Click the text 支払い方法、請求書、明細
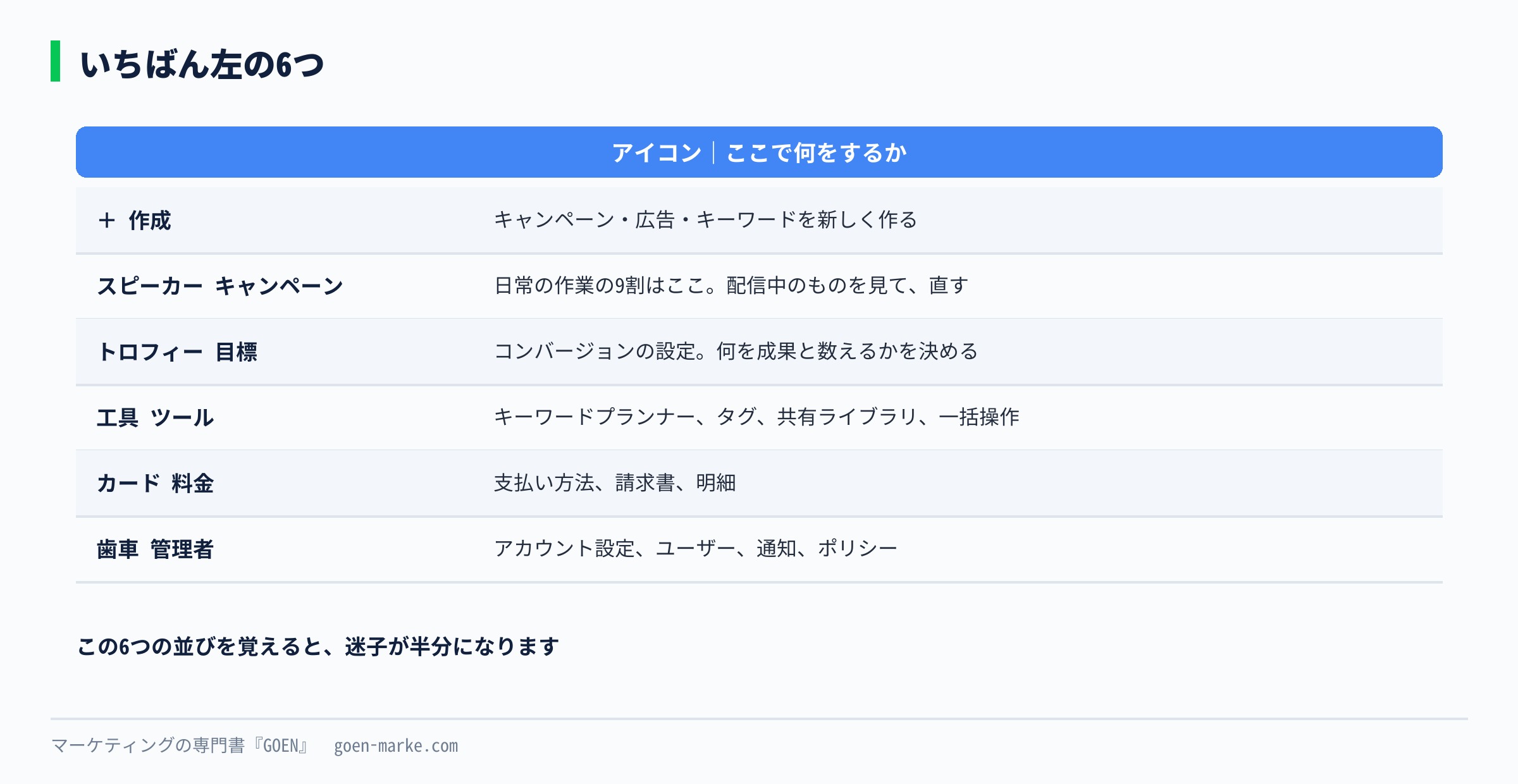 click(615, 483)
